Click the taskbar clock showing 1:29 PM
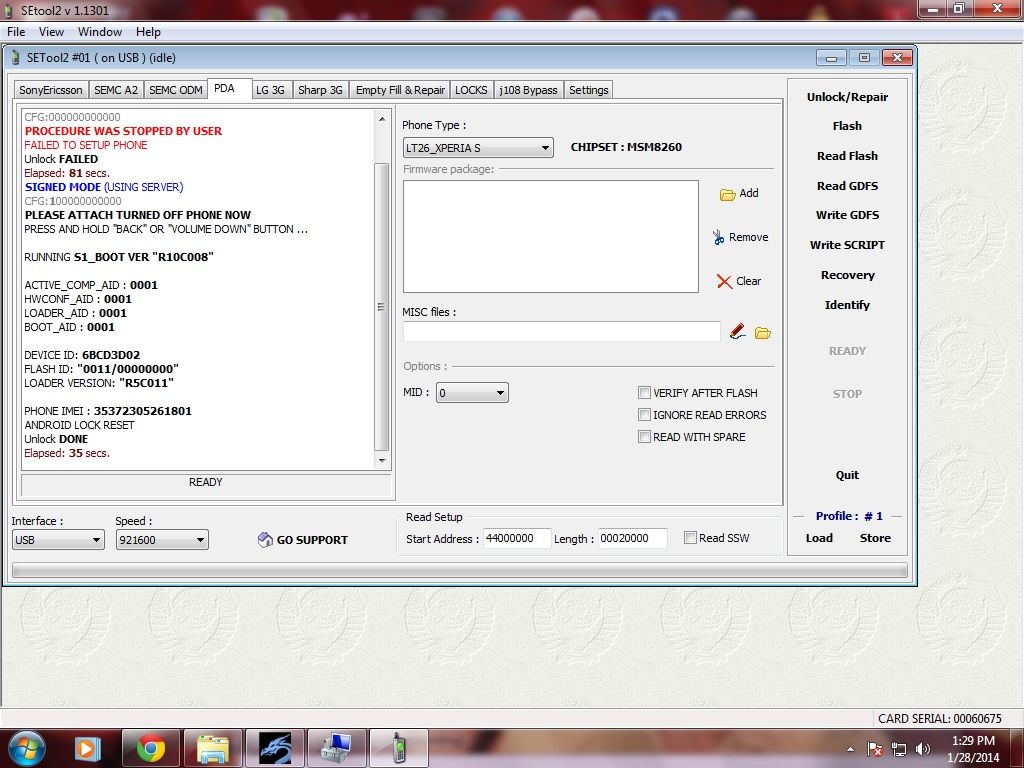The height and width of the screenshot is (768, 1024). pos(972,748)
